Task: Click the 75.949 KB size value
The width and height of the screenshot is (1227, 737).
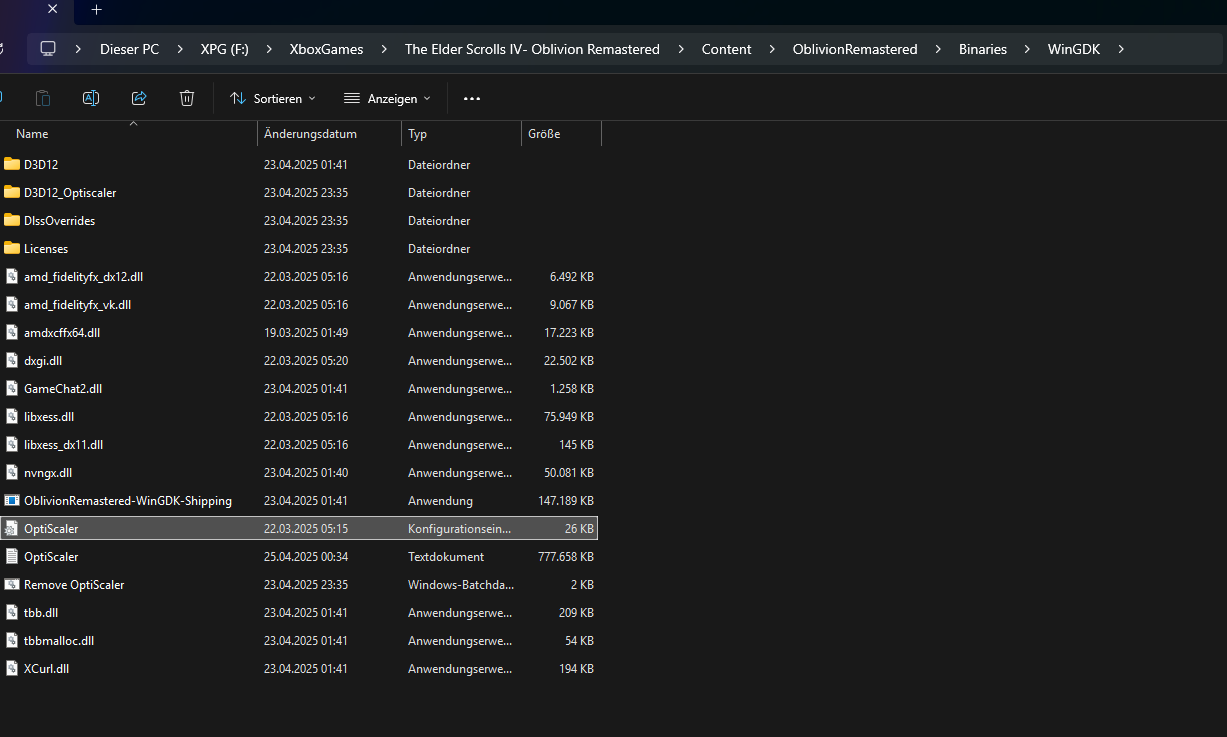Action: [x=568, y=416]
